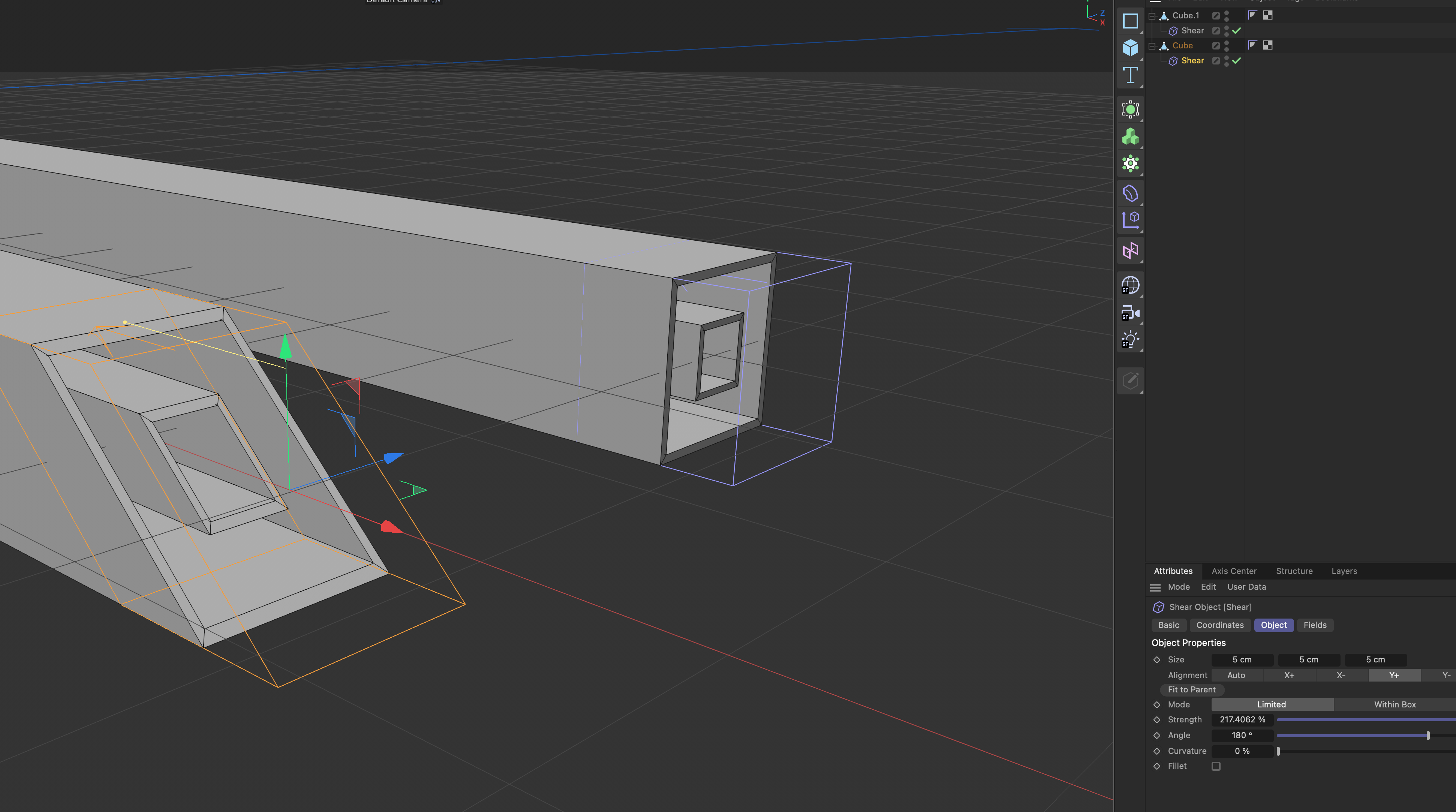
Task: Click the pink Symmetry icon
Action: tap(1130, 250)
